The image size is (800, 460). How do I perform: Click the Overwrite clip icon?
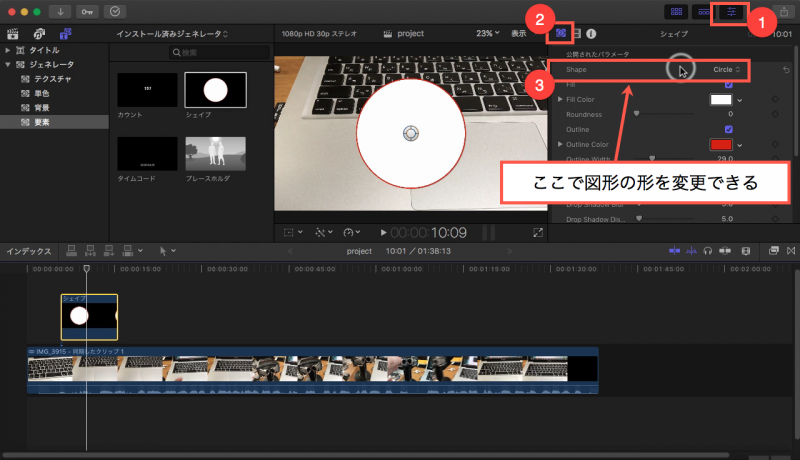(128, 251)
